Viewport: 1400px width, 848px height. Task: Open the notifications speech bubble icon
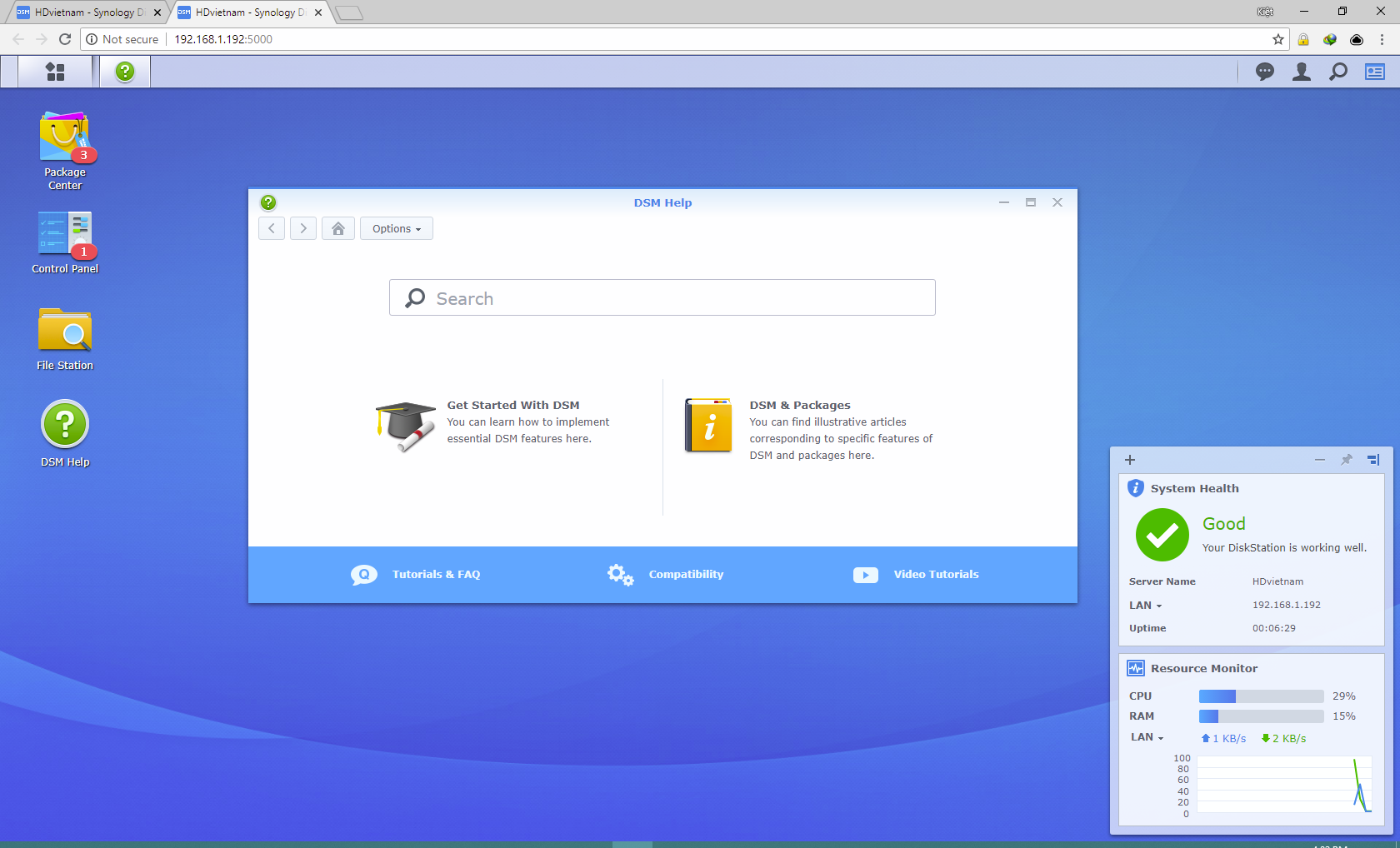point(1265,72)
